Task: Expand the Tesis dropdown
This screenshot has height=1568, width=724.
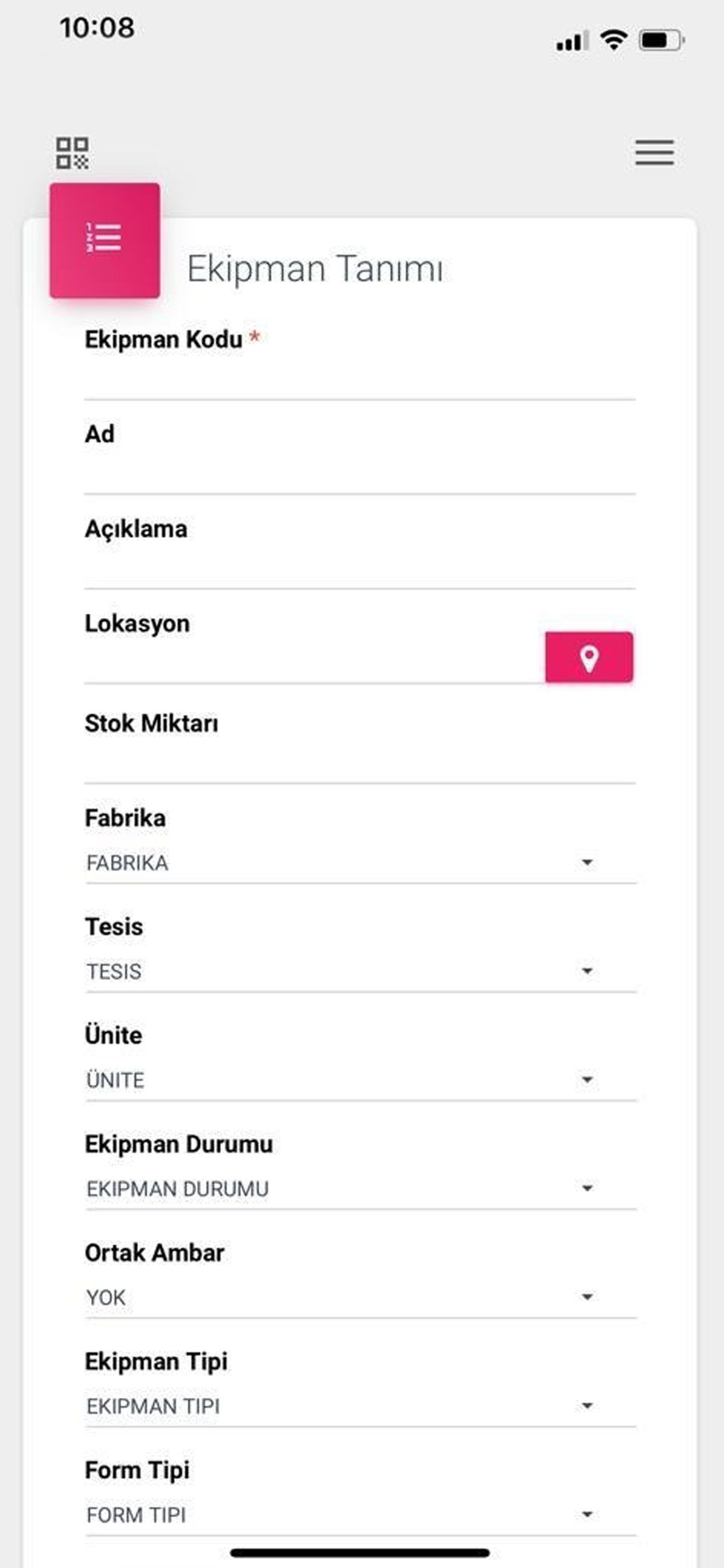Action: pos(360,971)
